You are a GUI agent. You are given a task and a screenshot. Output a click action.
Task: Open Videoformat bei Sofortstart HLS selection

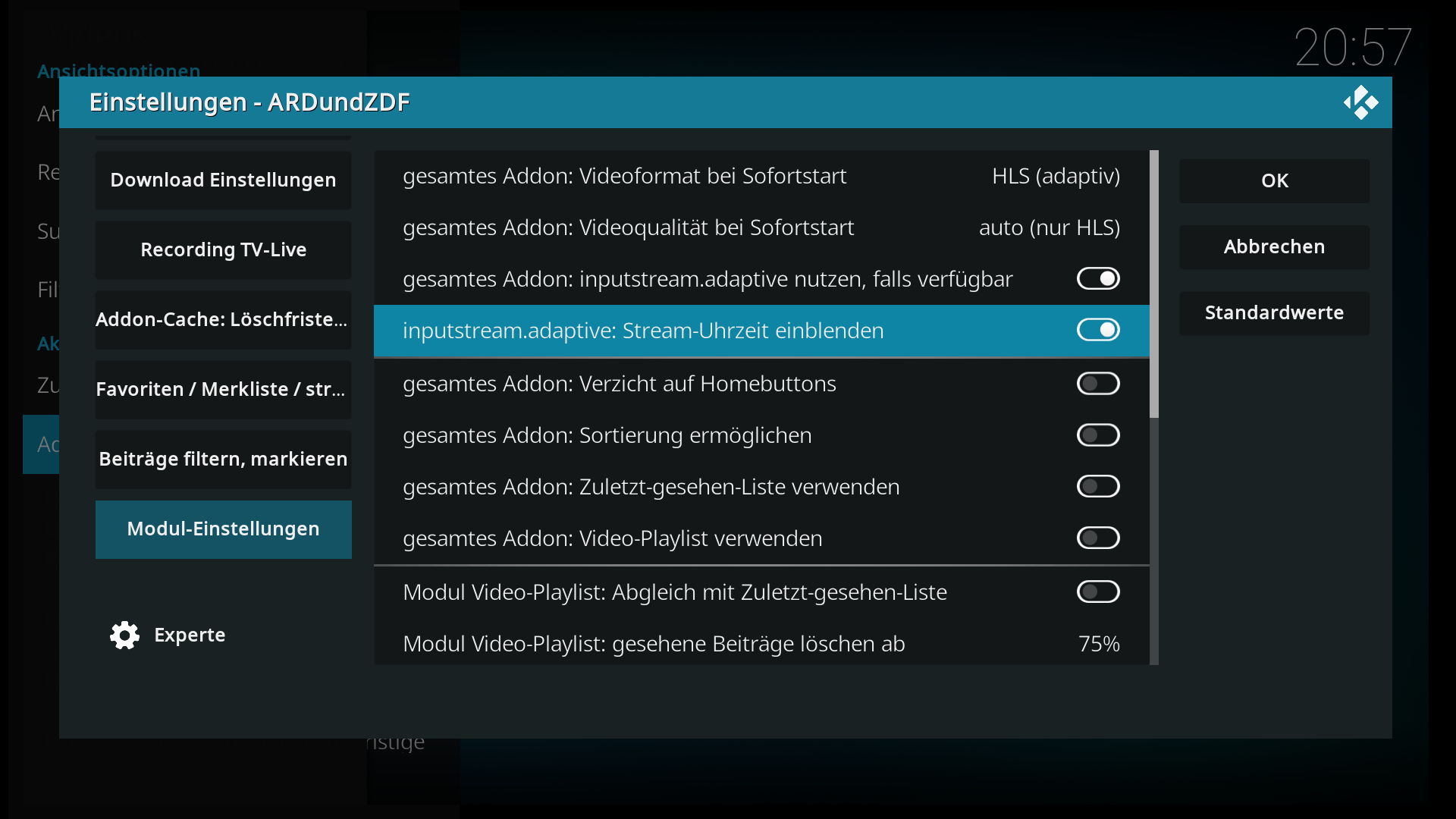click(x=761, y=176)
